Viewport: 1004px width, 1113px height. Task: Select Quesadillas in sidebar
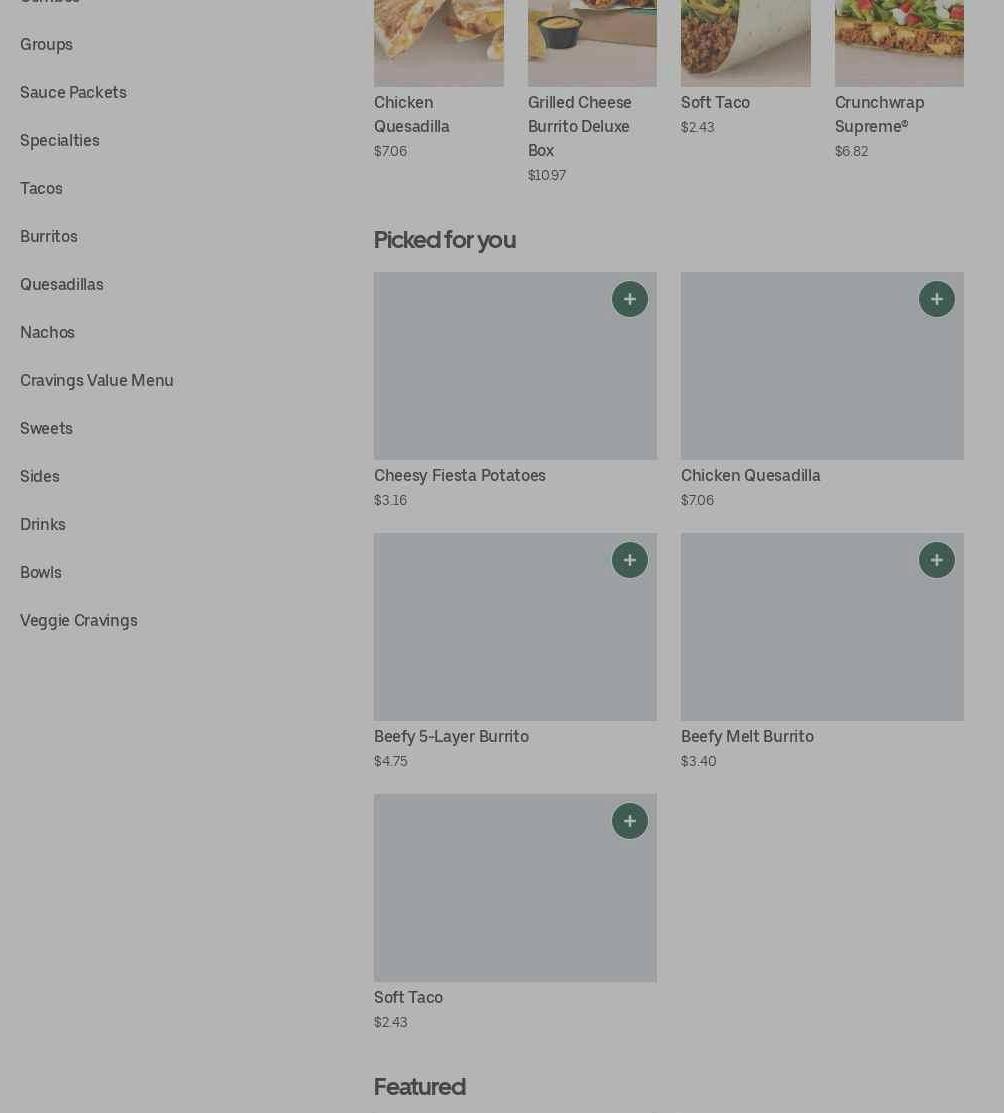tap(62, 285)
